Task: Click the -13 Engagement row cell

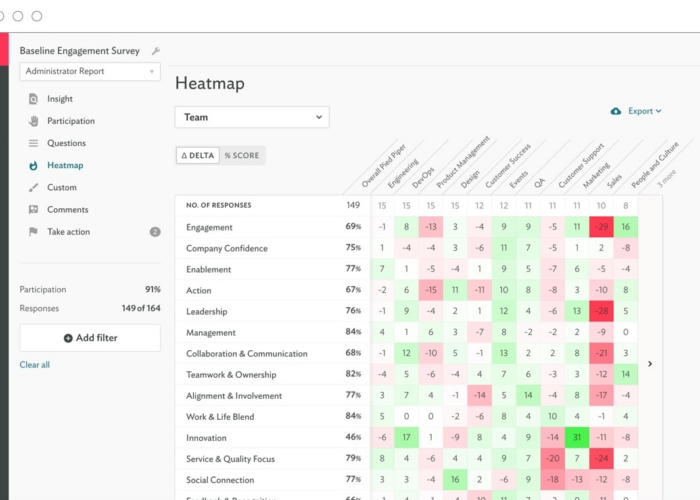Action: (x=431, y=227)
